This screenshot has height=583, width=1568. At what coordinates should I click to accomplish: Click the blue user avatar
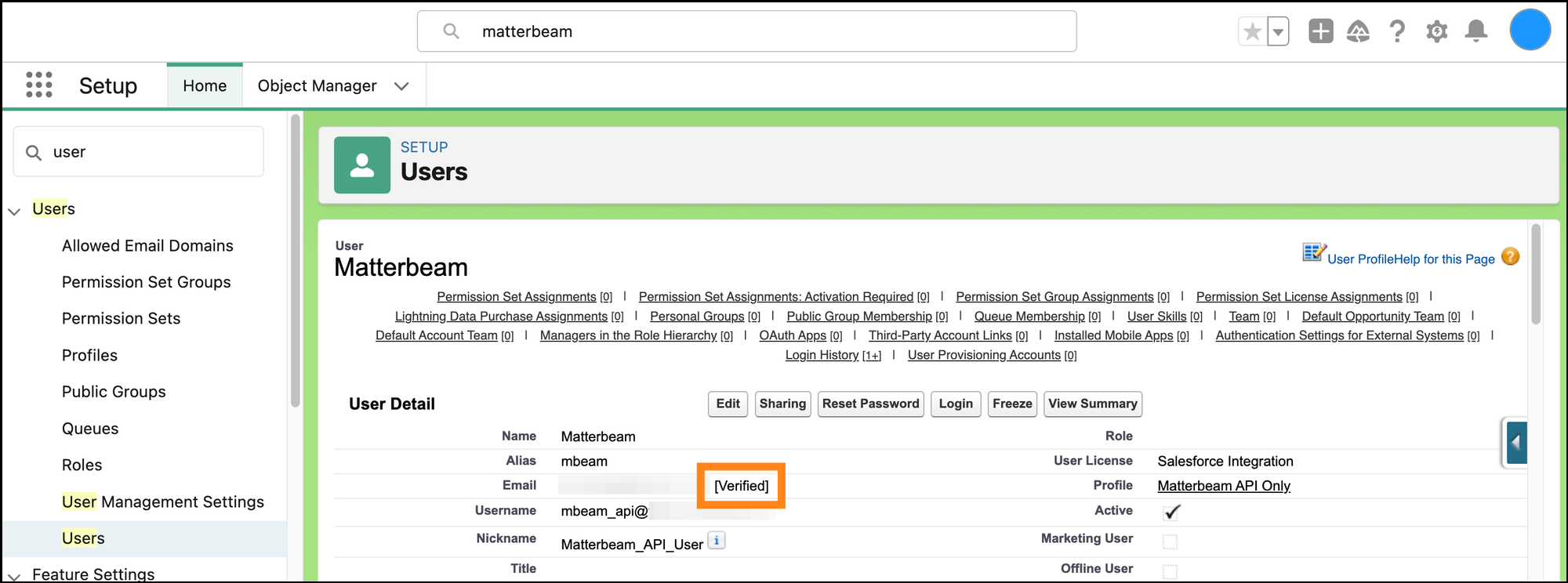click(1530, 31)
